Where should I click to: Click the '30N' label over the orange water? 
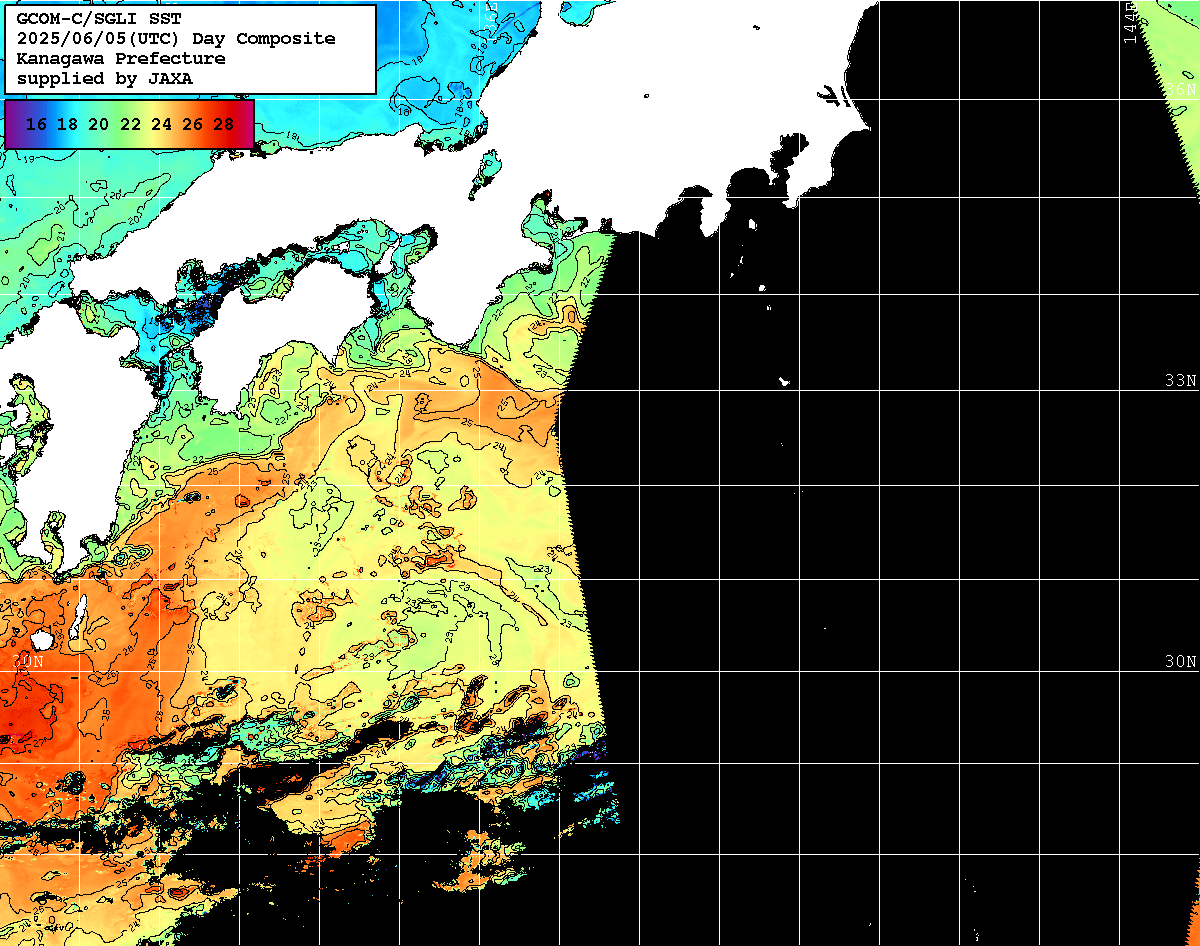tap(28, 662)
